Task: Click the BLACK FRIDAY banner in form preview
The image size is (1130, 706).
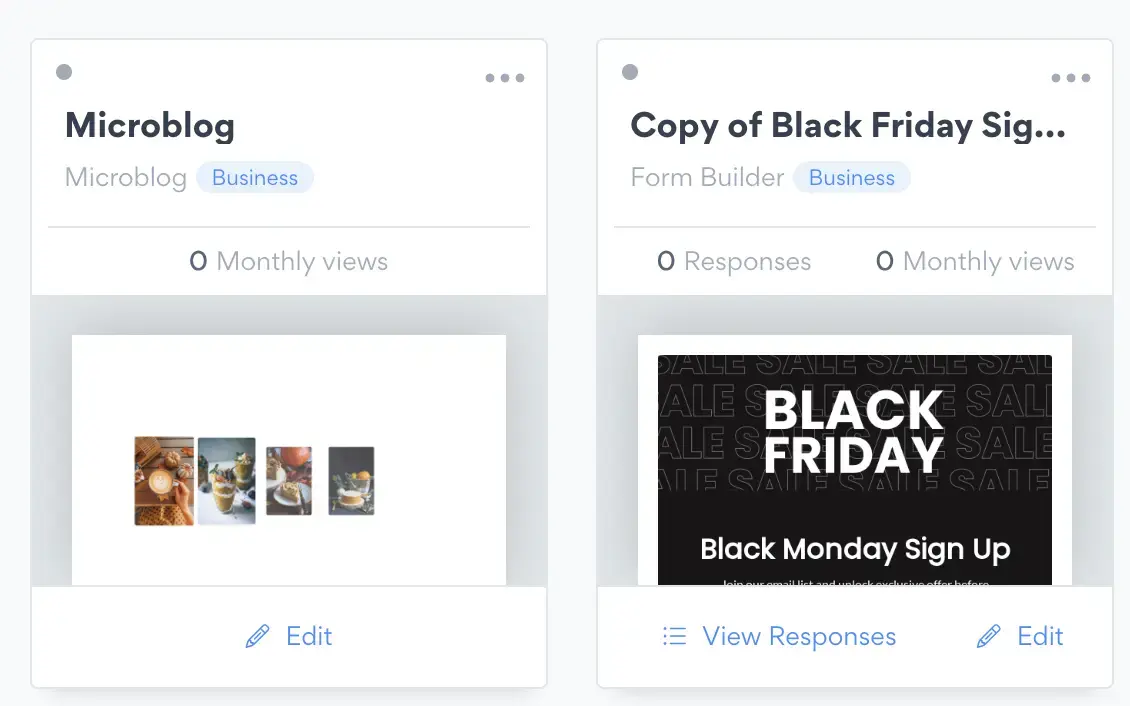Action: coord(853,432)
